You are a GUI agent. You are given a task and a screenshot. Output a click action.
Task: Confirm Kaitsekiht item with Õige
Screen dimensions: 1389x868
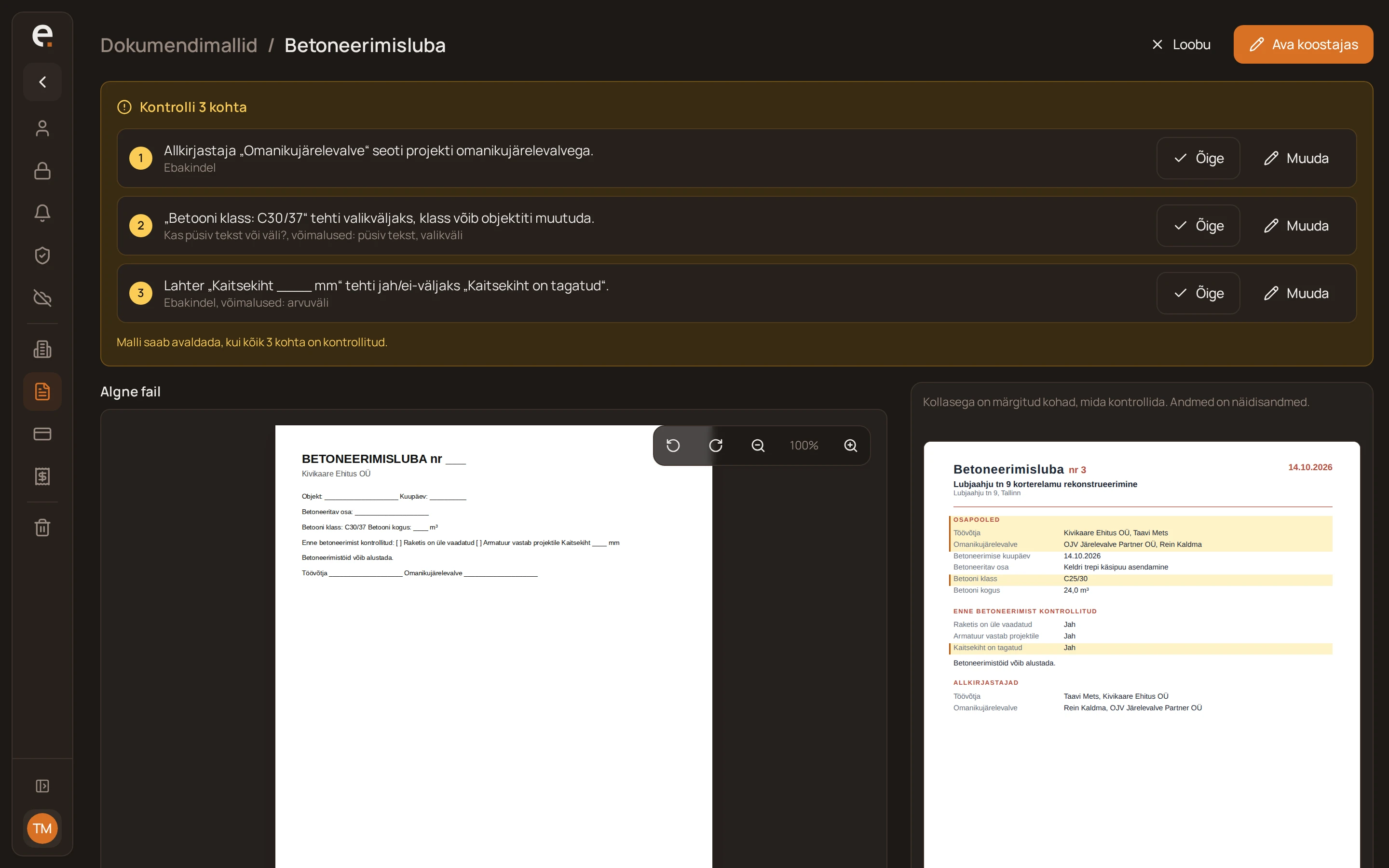pos(1198,293)
